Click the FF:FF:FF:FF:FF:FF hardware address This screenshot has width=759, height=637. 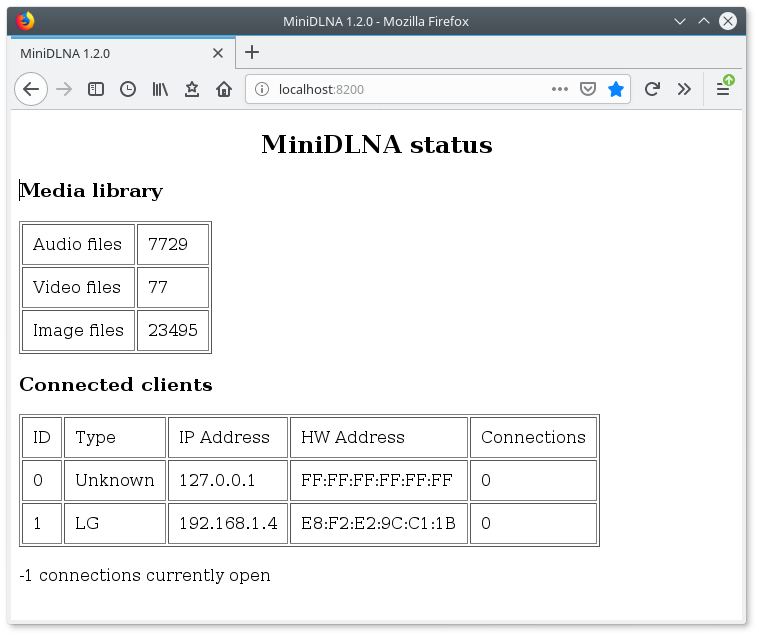point(379,480)
